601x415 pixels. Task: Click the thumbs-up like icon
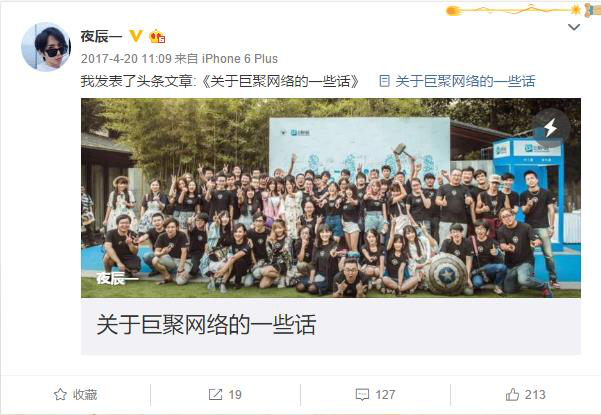click(512, 394)
